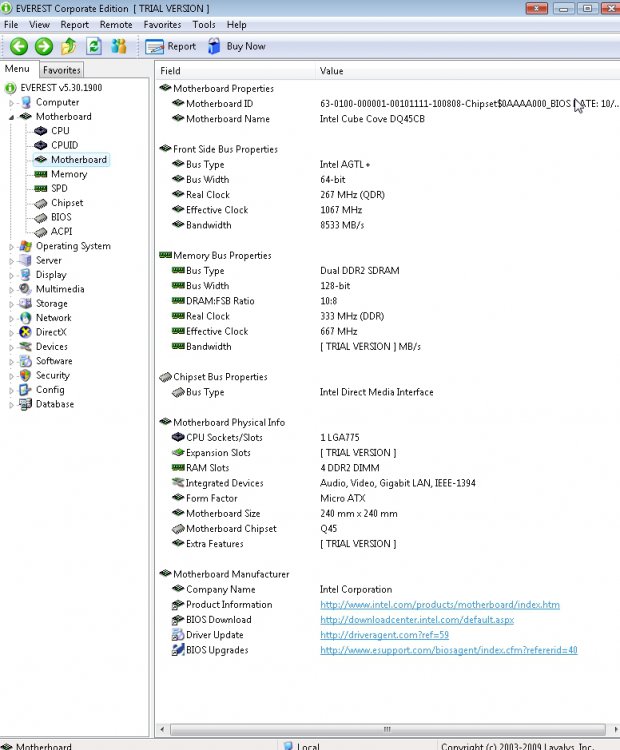
Task: Click the horizontal scrollbar thumb
Action: point(388,729)
